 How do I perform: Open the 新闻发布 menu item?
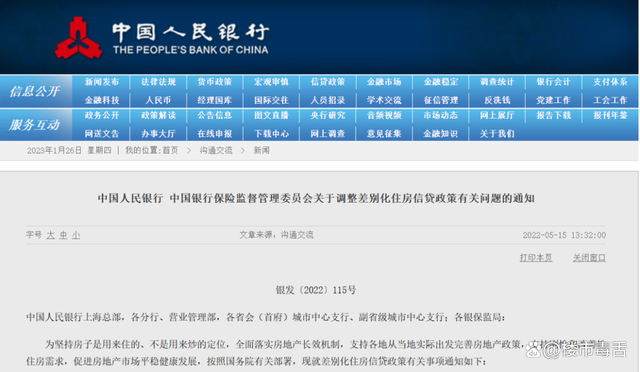point(102,82)
